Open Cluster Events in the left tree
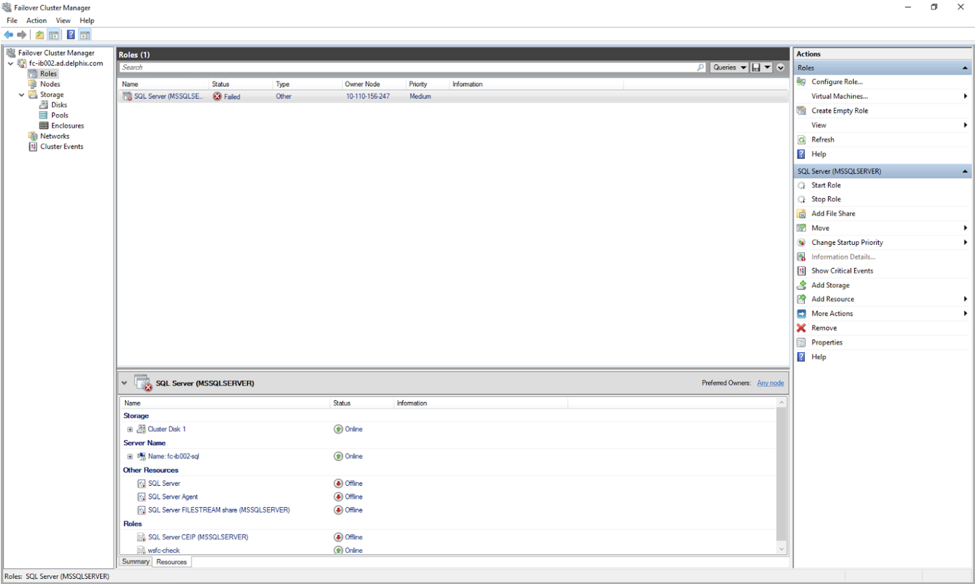The height and width of the screenshot is (584, 975). click(61, 147)
